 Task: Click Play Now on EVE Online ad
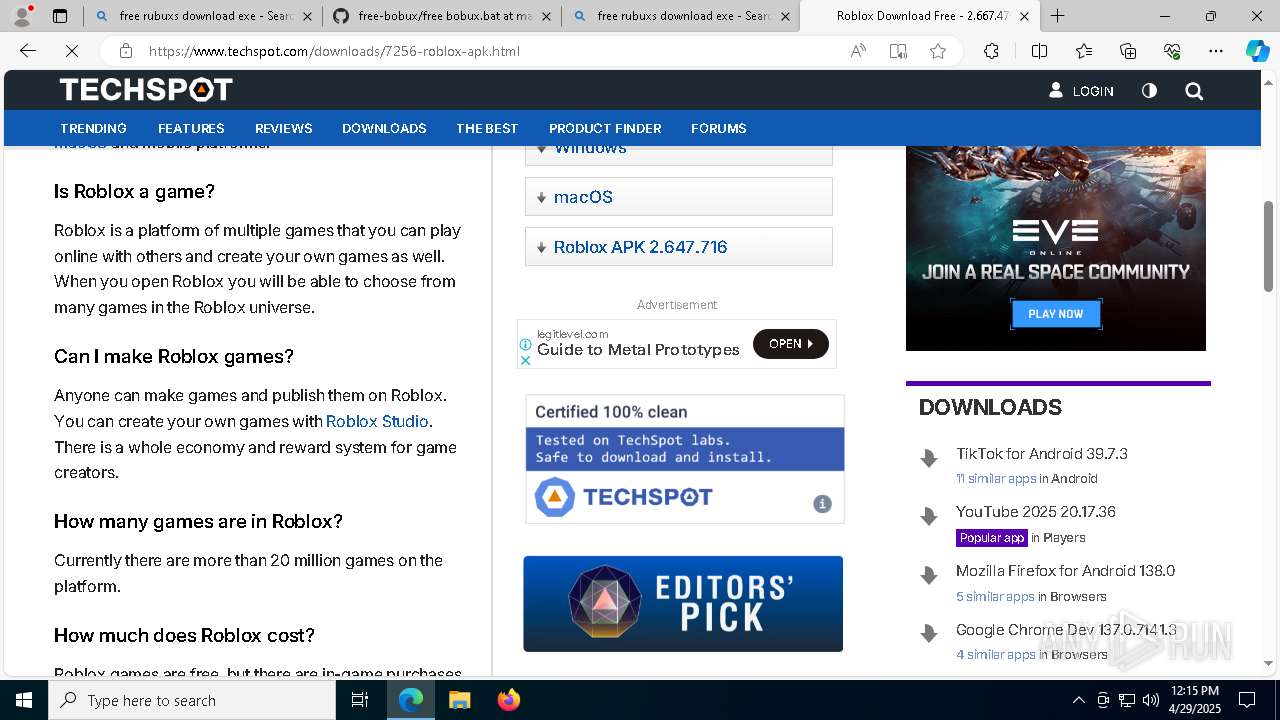(x=1056, y=314)
